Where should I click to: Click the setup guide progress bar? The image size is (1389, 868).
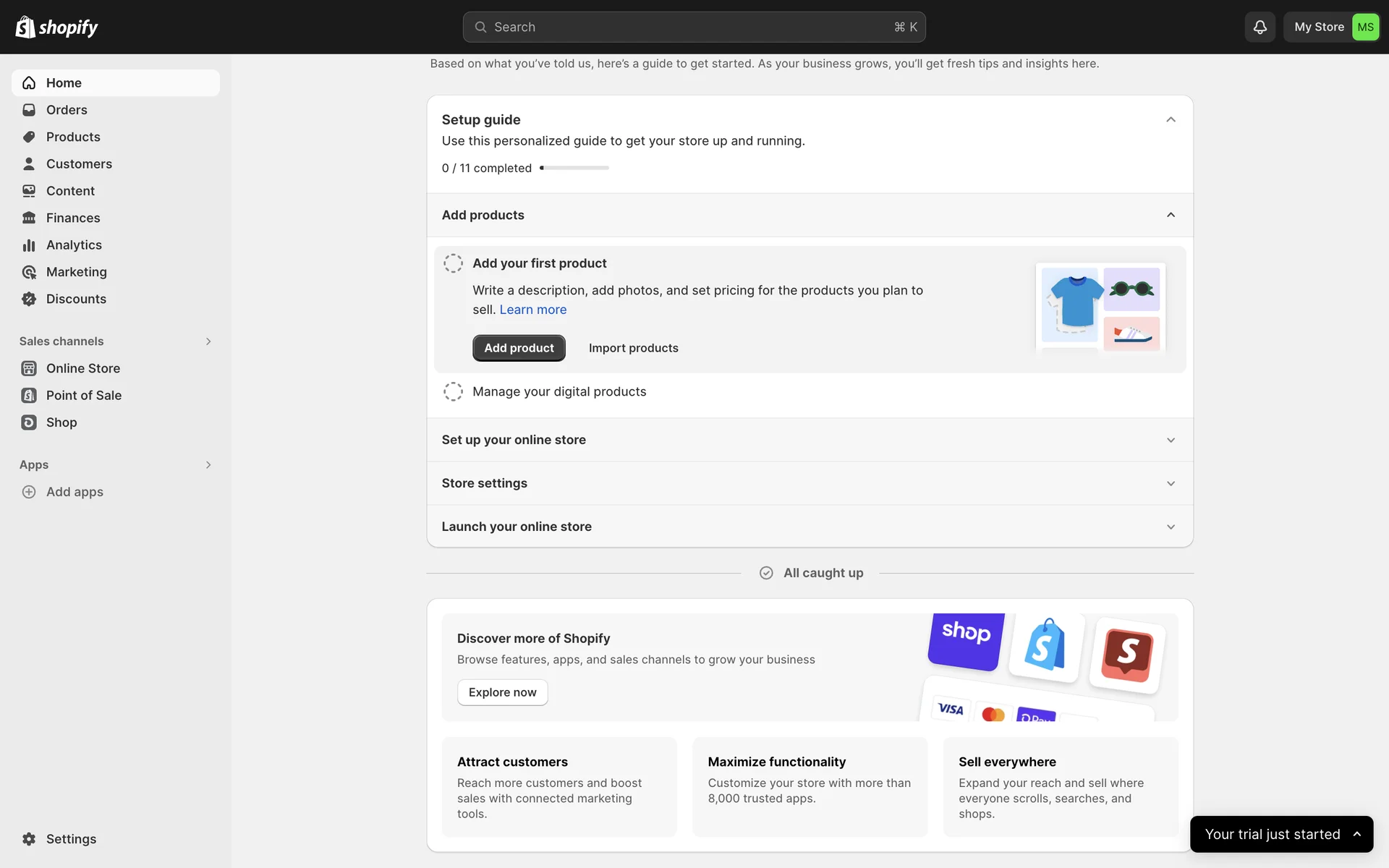point(574,168)
